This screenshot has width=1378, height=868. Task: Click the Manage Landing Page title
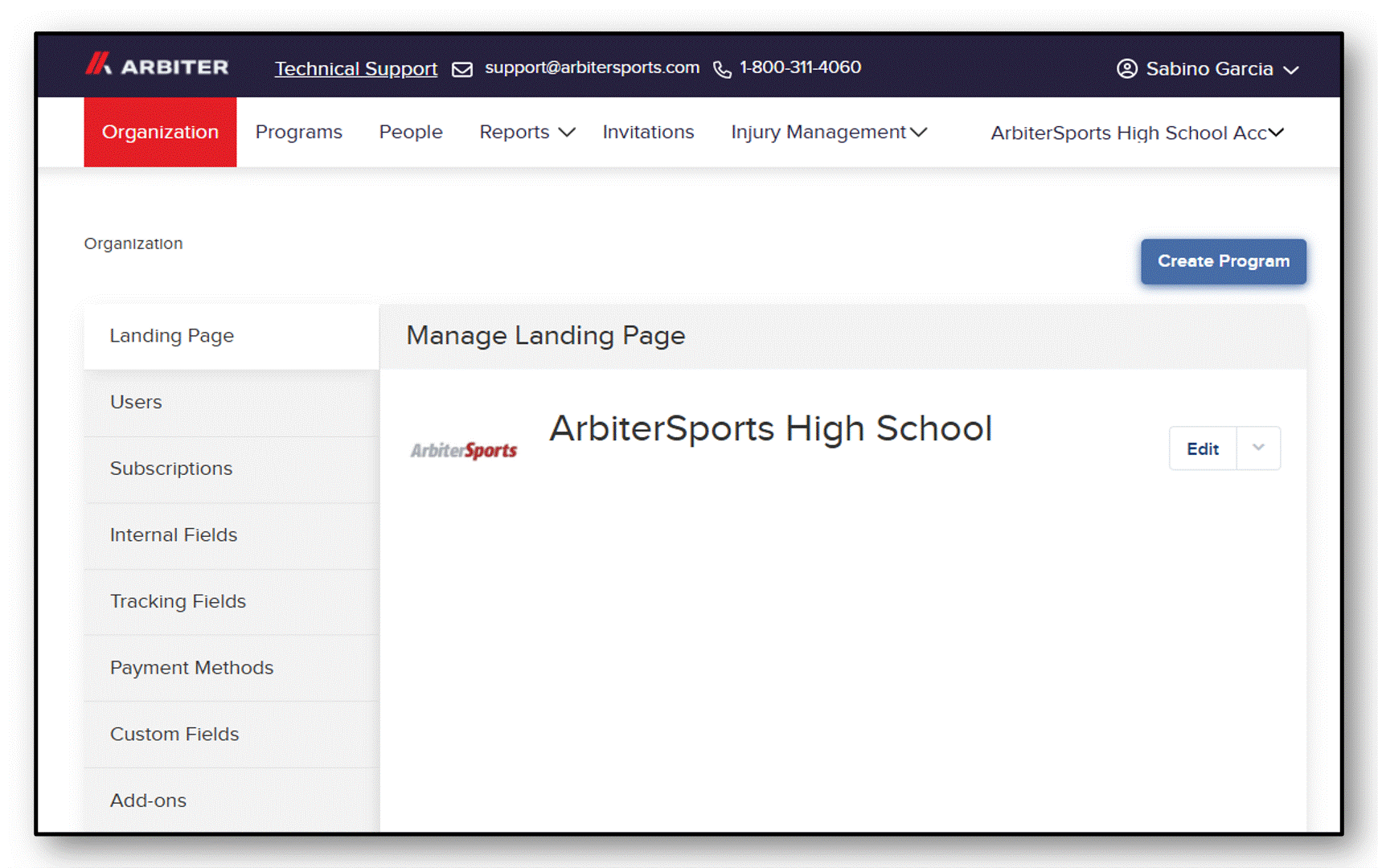[545, 336]
